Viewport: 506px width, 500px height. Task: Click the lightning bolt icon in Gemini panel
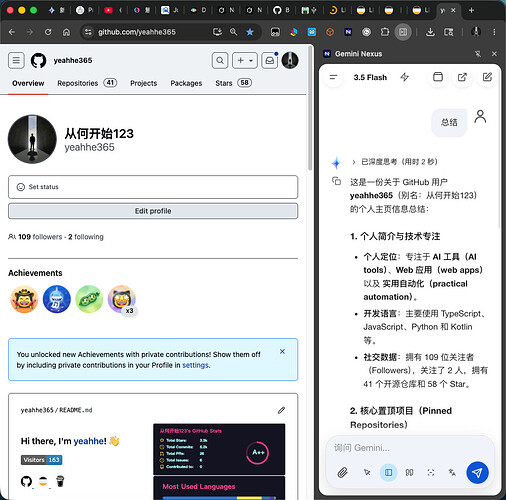(x=405, y=77)
